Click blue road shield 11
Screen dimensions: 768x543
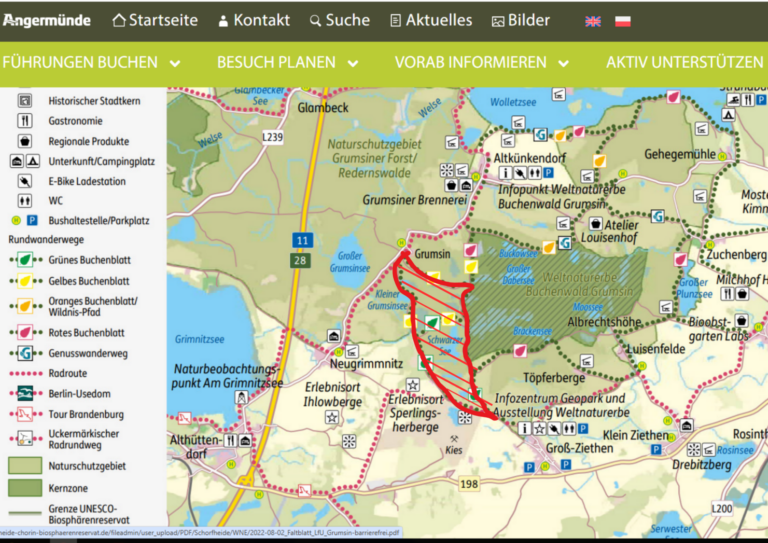[302, 240]
